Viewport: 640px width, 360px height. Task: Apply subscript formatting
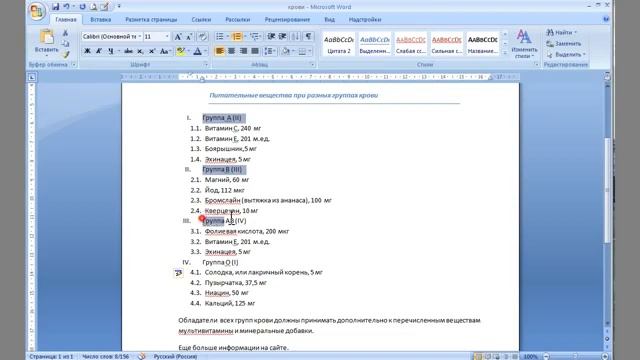[140, 51]
